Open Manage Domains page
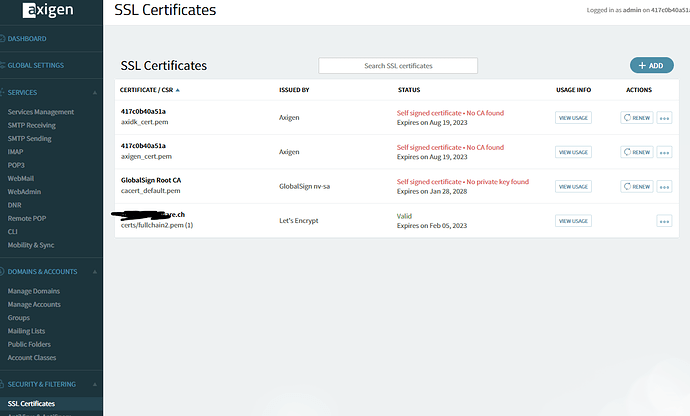 pos(33,291)
